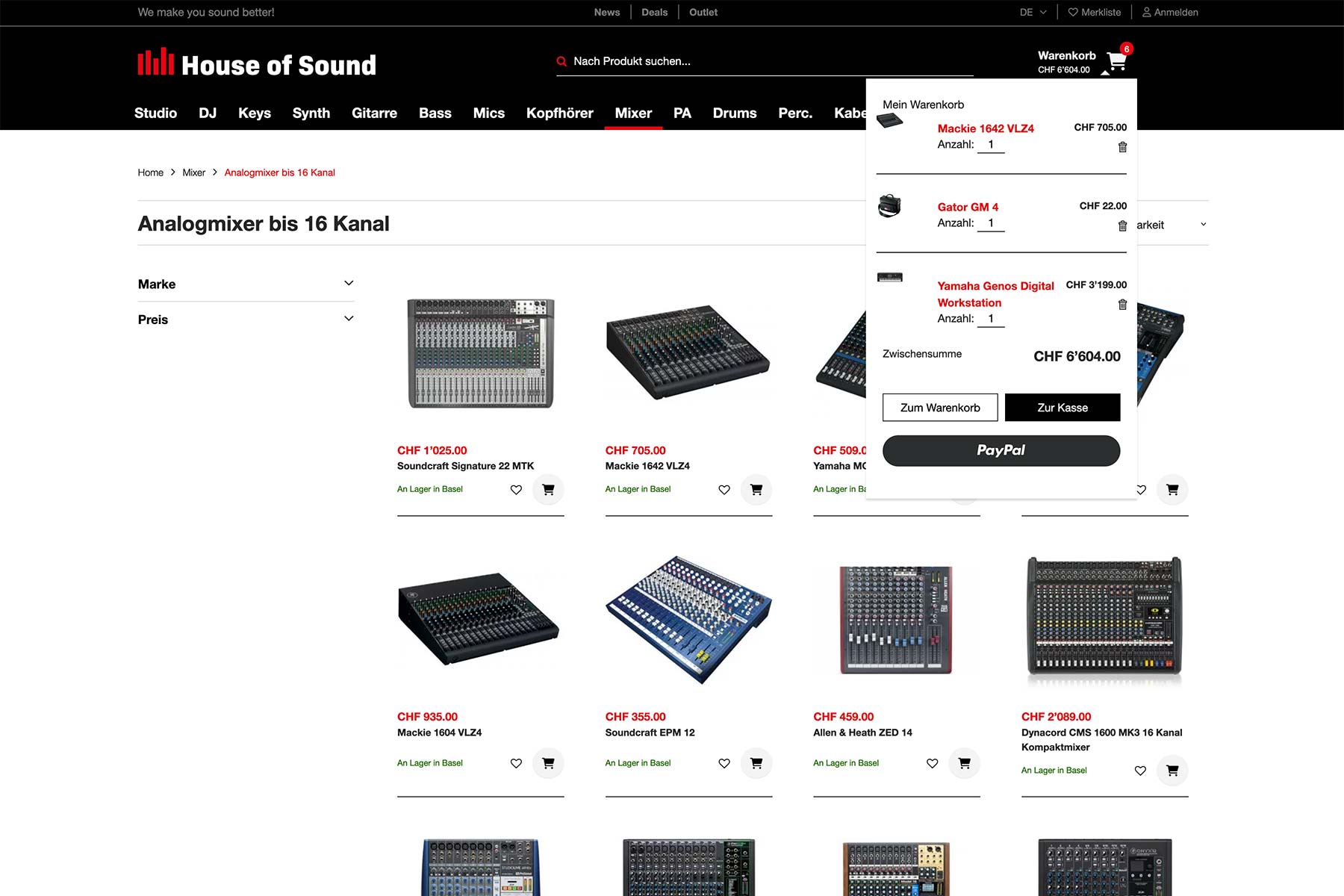1344x896 pixels.
Task: Edit Anzahl field for Gator GM 4
Action: click(991, 223)
